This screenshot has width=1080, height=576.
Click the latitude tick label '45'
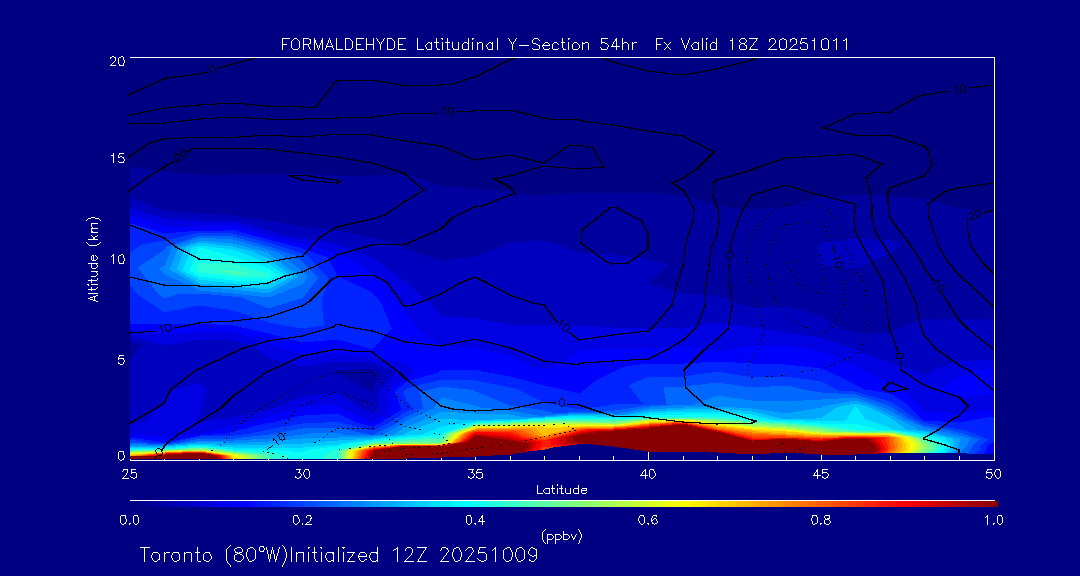tap(821, 473)
